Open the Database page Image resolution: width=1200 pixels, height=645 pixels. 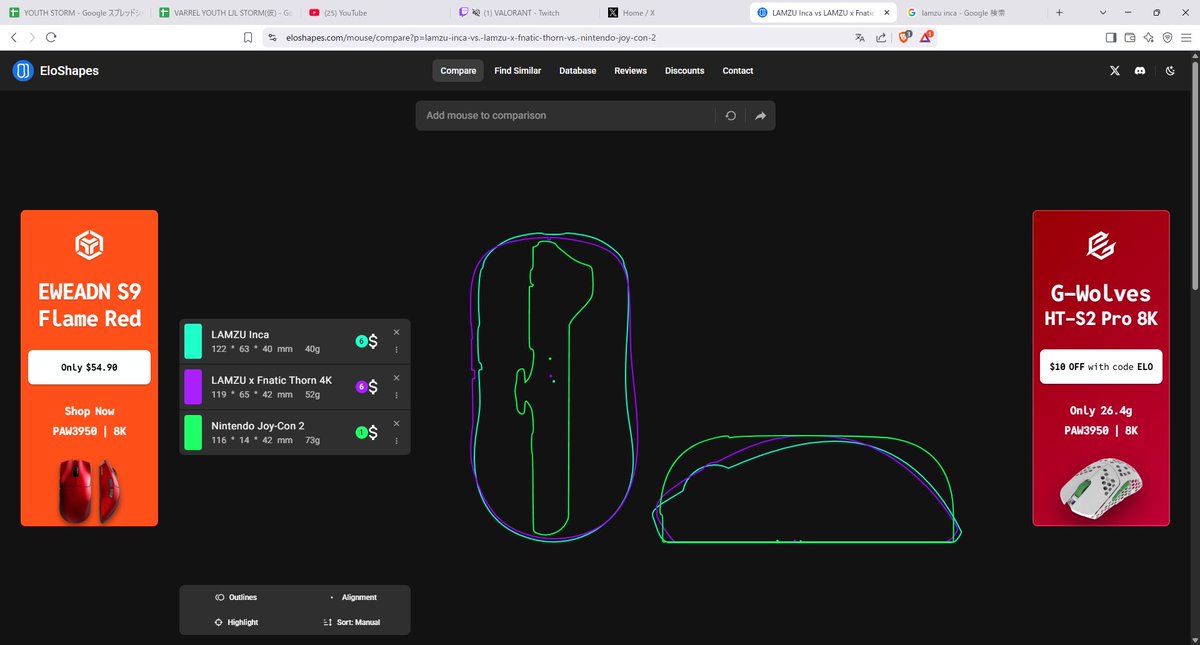pos(578,71)
